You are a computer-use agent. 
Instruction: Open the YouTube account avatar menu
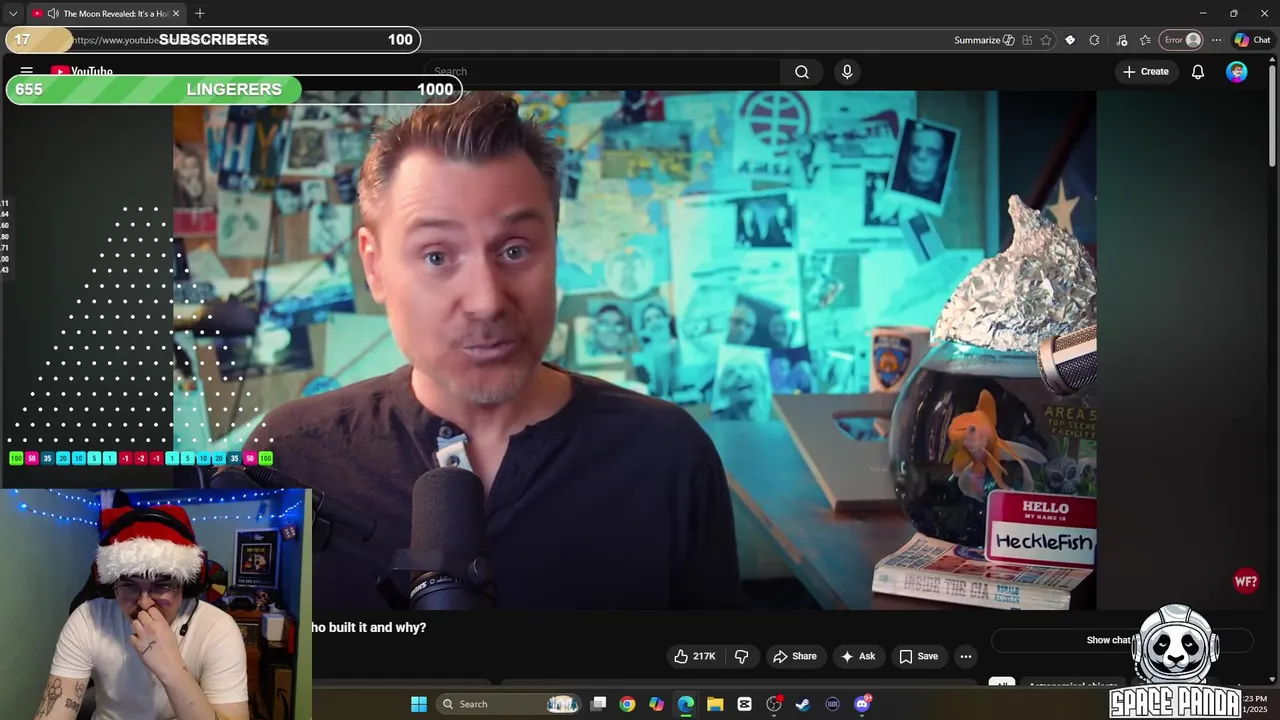(1237, 72)
